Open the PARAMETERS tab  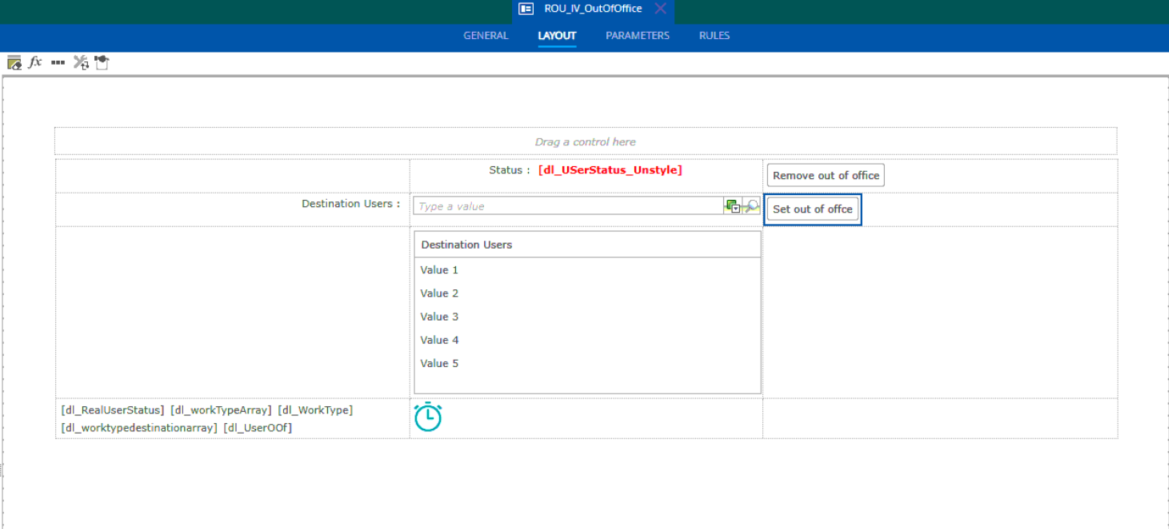pyautogui.click(x=637, y=36)
